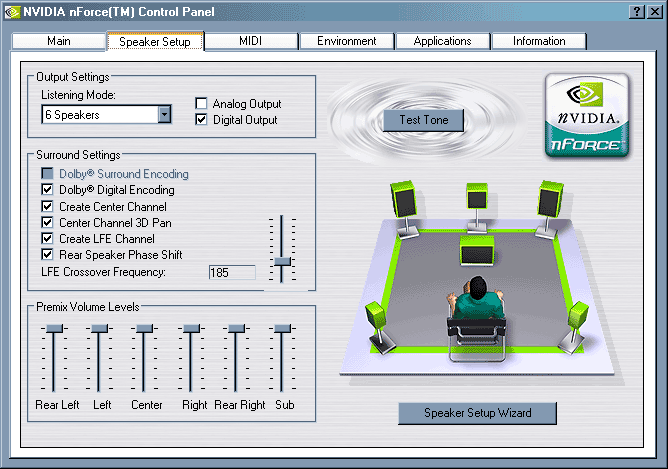Uncheck the Digital Output checkbox
This screenshot has width=668, height=469.
point(201,120)
